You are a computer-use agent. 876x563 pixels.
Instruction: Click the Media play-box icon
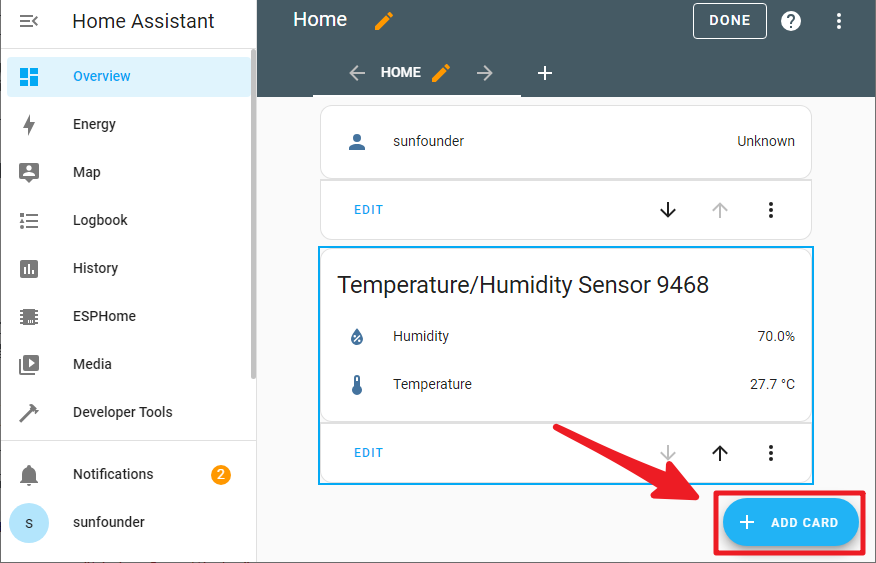[28, 365]
